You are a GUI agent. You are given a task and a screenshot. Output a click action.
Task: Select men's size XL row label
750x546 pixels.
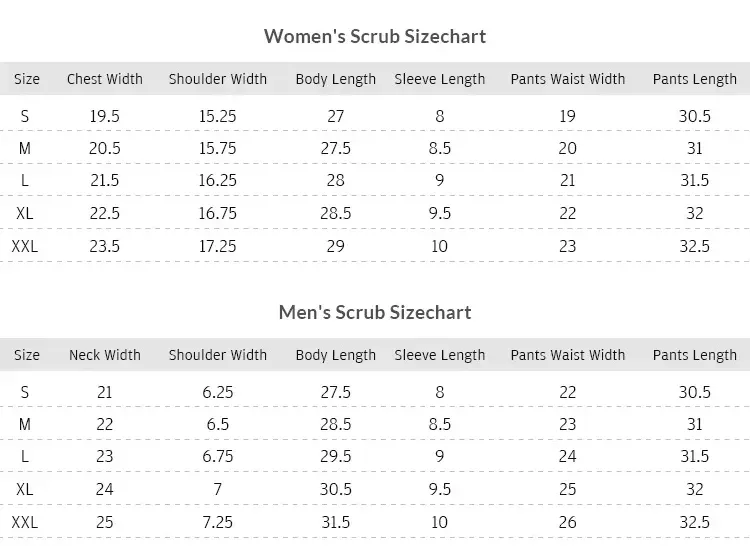(25, 489)
